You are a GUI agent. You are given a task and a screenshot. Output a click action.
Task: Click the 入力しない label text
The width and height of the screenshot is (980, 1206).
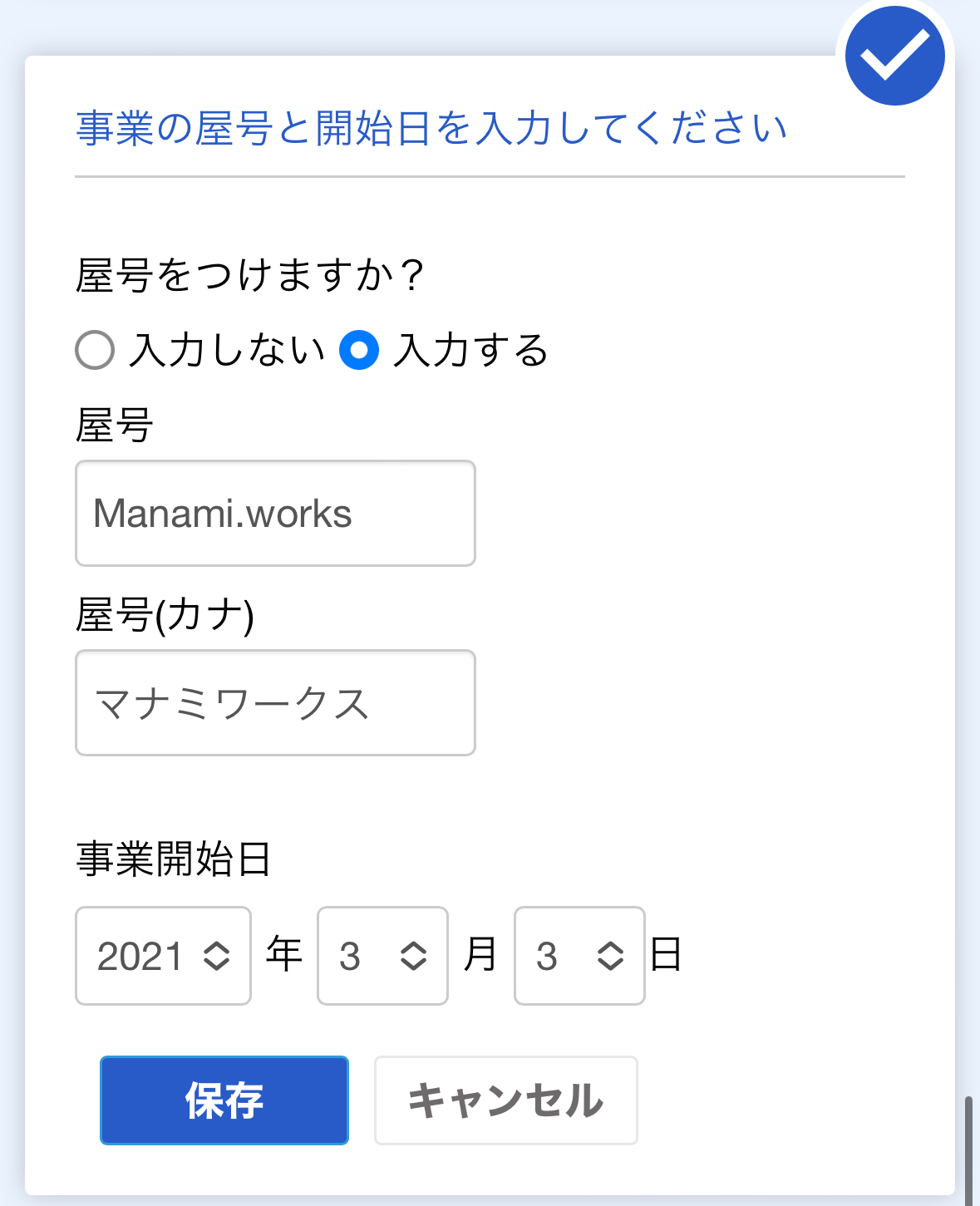[227, 350]
